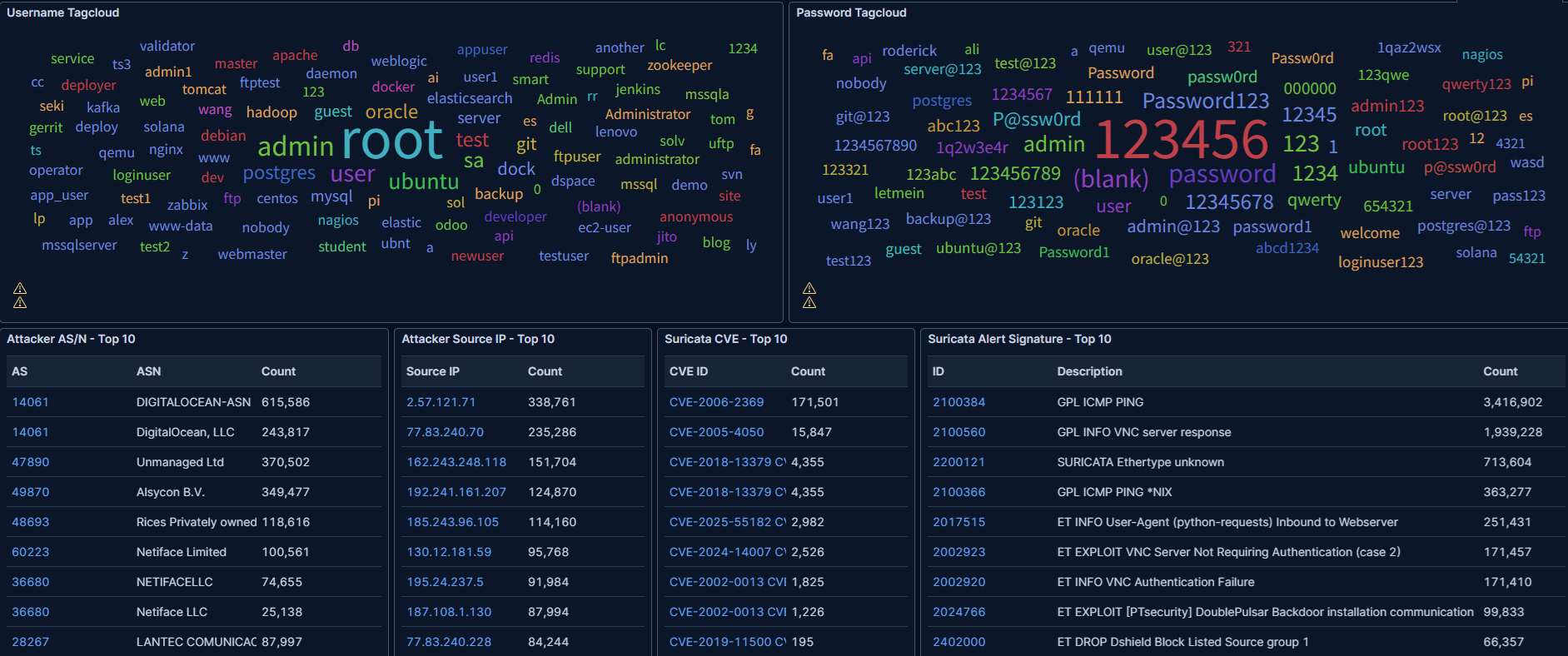Filter by the "ubuntu" username tag
The image size is (1568, 656).
(423, 181)
